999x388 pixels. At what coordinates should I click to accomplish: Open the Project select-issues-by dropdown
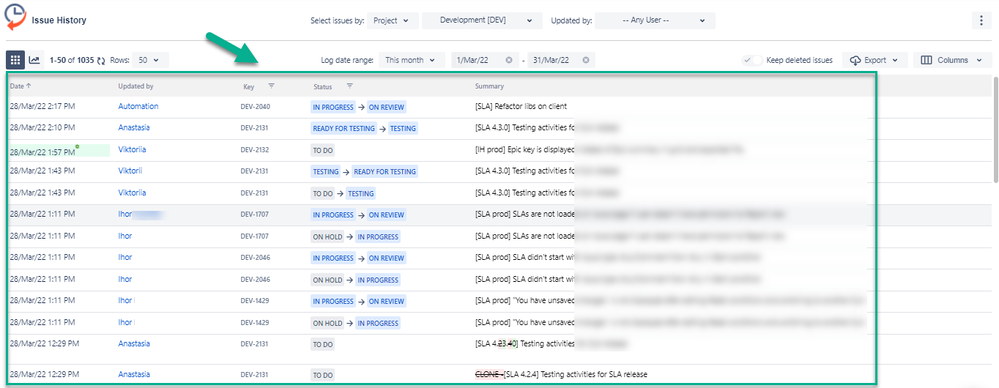[x=392, y=20]
